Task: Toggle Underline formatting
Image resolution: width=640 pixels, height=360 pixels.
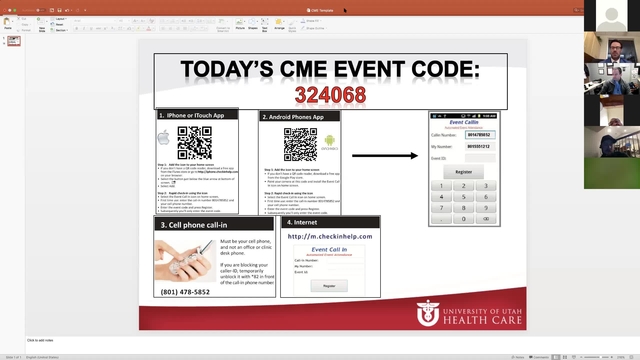Action: [91, 29]
